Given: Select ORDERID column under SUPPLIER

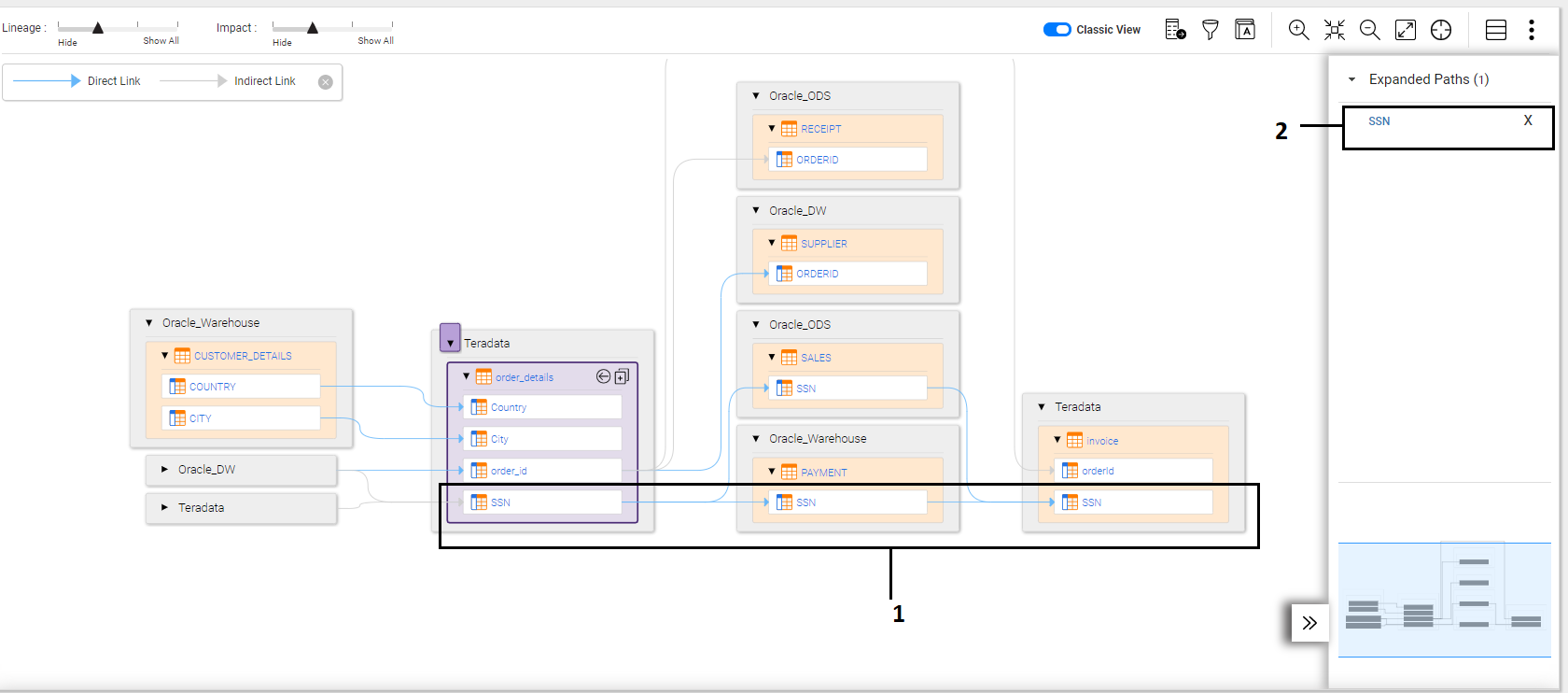Looking at the screenshot, I should click(x=847, y=274).
